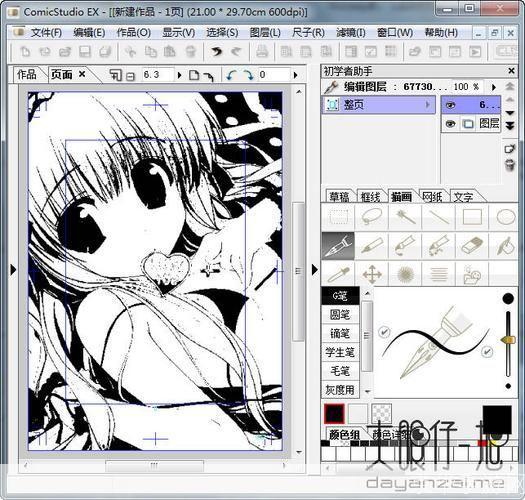This screenshot has width=525, height=500.
Task: Select the Line drawing tool
Action: [x=439, y=217]
